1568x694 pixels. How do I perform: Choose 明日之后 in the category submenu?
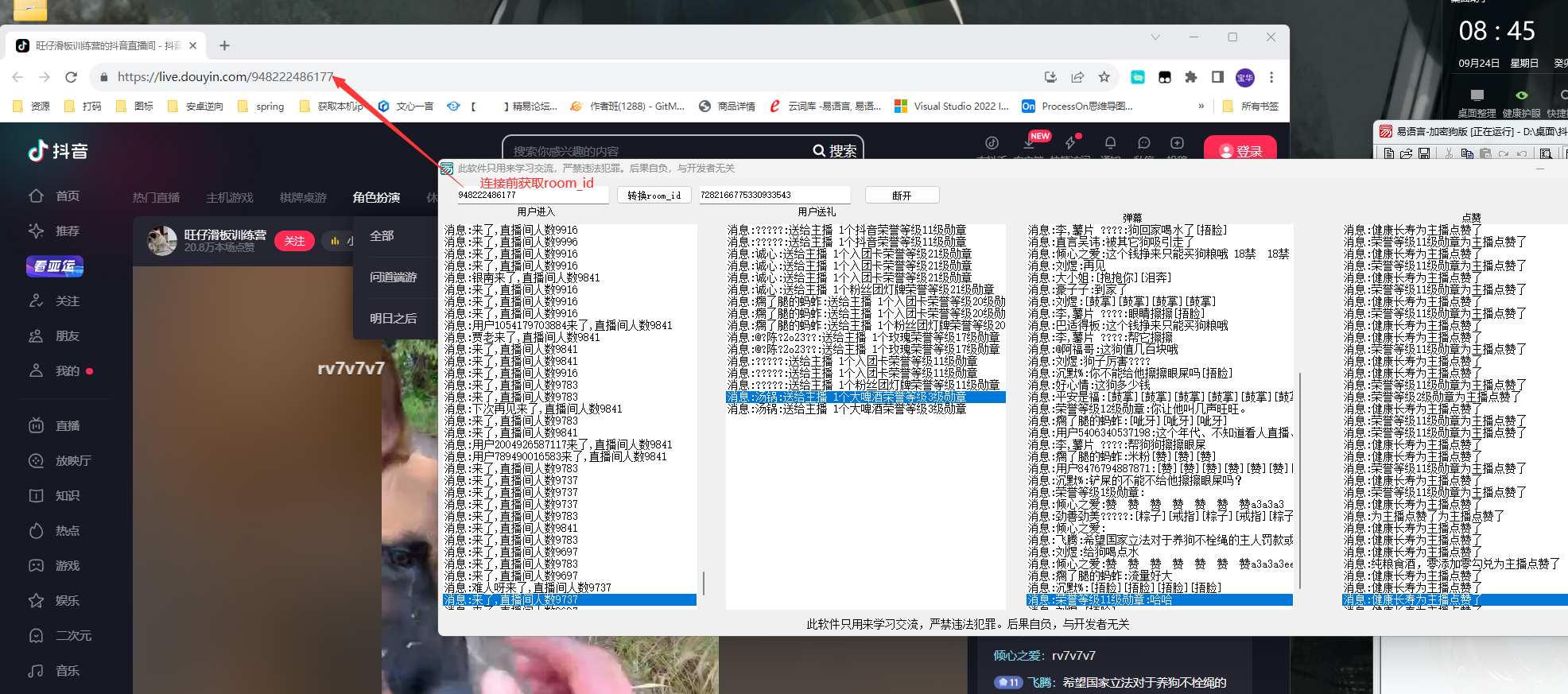pyautogui.click(x=393, y=318)
